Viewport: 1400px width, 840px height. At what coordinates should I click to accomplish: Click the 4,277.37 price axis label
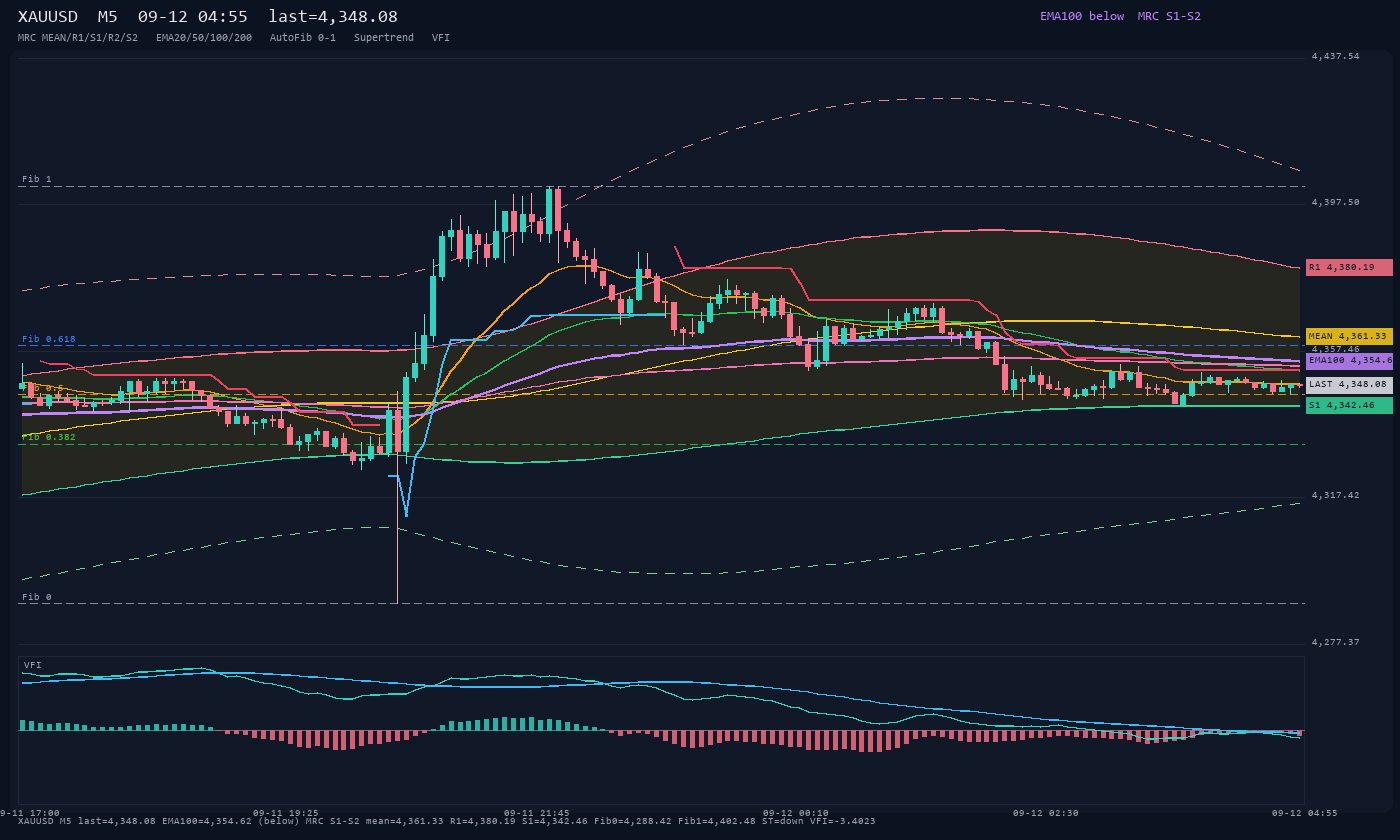coord(1336,642)
